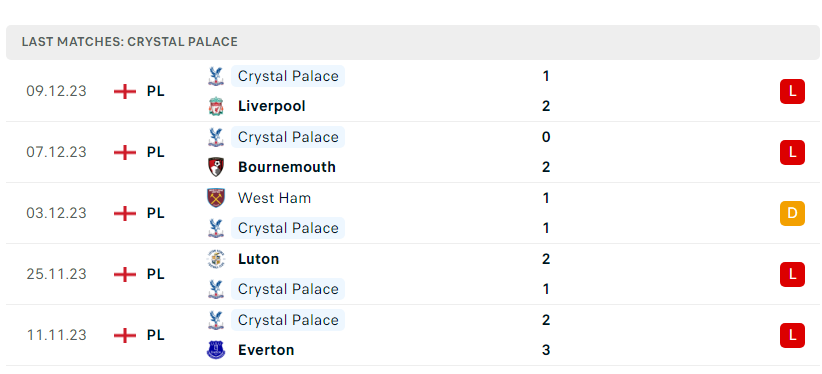Screen dimensions: 822x374
Task: Open the West Ham team link
Action: coord(274,198)
